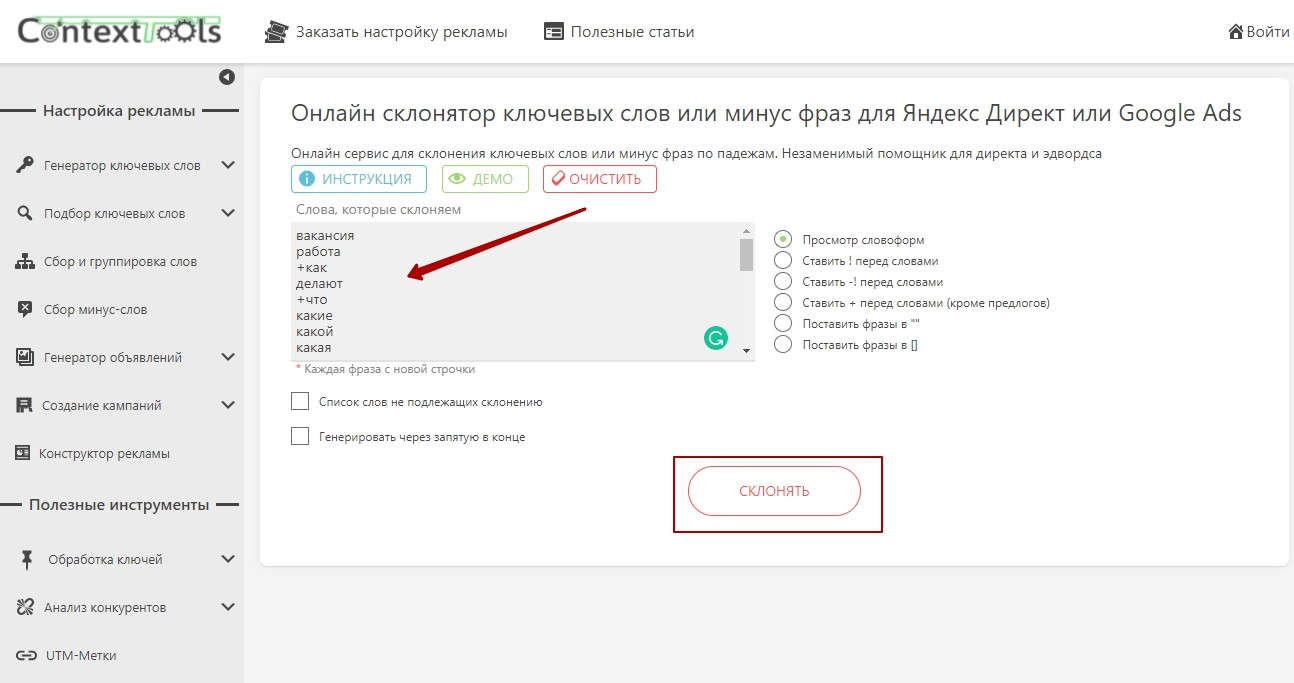This screenshot has height=683, width=1294.
Task: Click the graduation cap icon beside Заказать настройку рекламы
Action: coord(275,32)
